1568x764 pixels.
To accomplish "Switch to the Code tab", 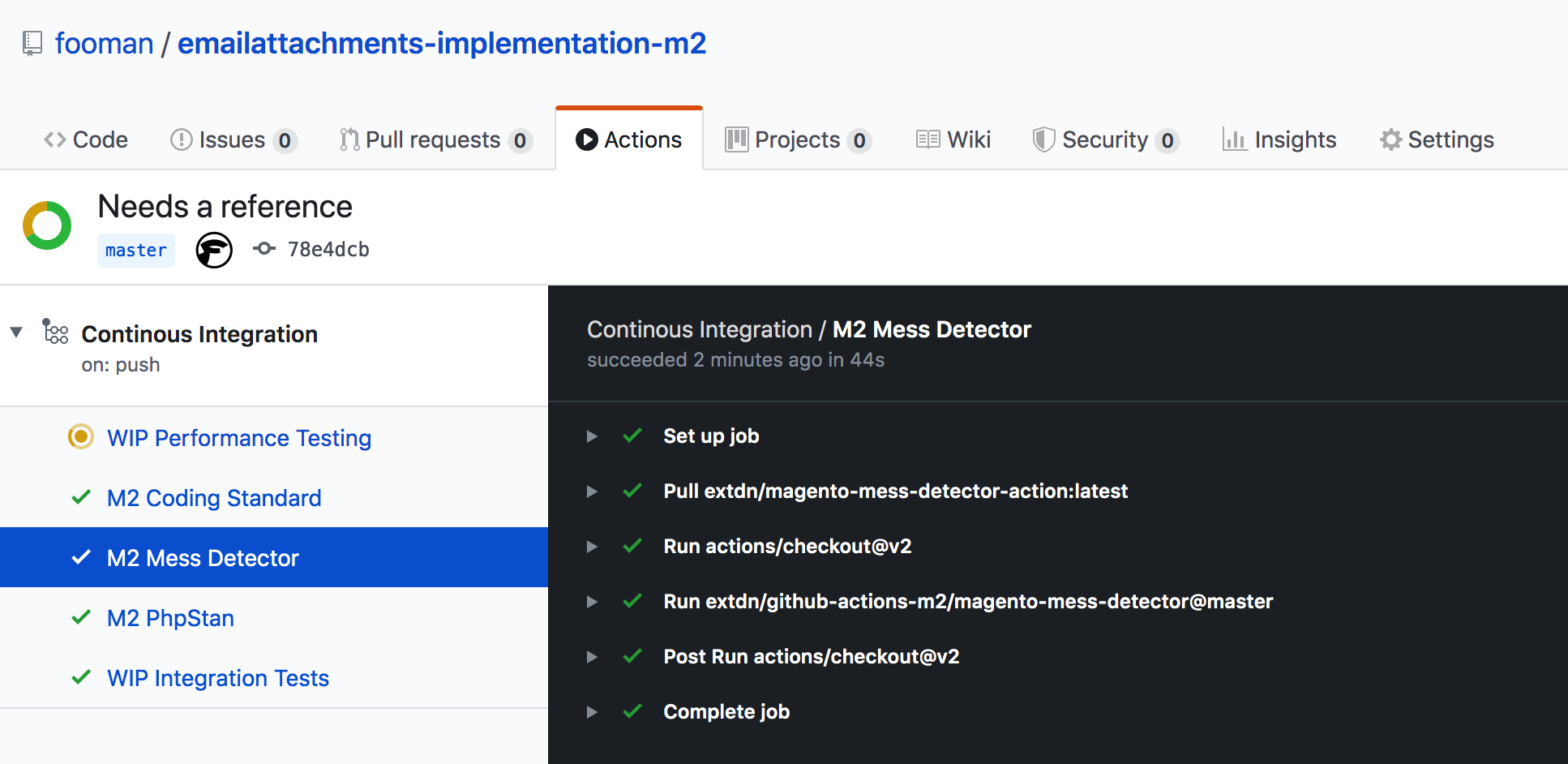I will [86, 139].
